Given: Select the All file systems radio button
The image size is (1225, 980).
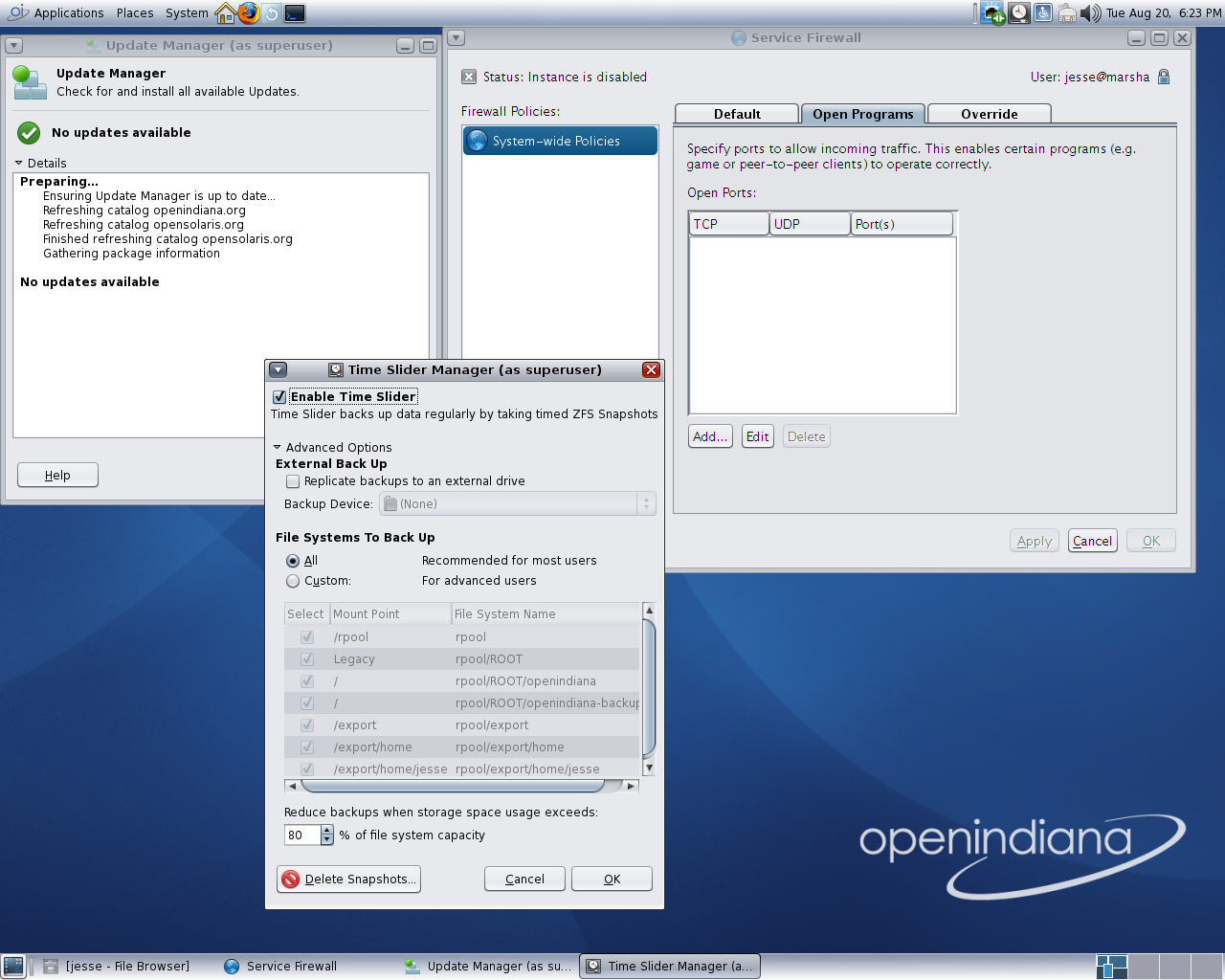Looking at the screenshot, I should point(293,561).
